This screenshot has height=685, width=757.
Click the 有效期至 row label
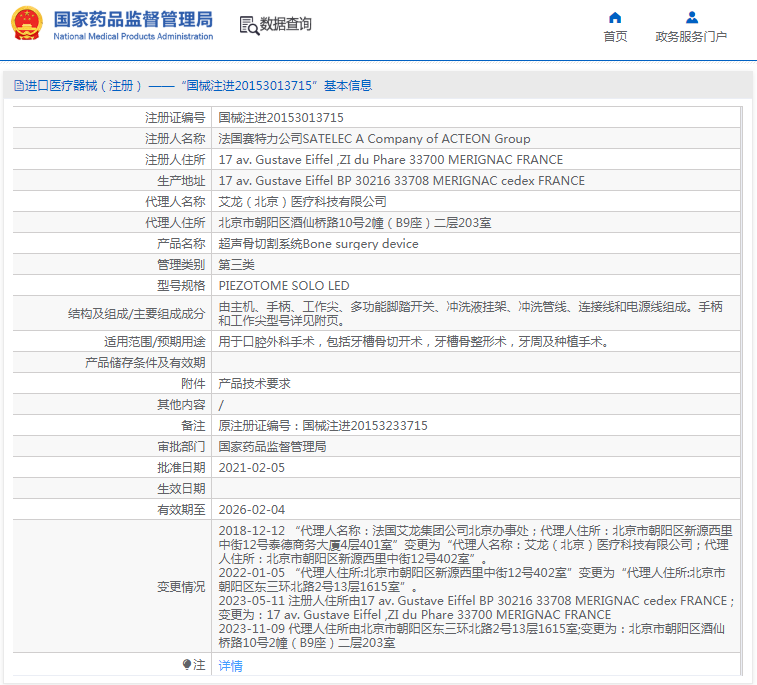(x=181, y=510)
